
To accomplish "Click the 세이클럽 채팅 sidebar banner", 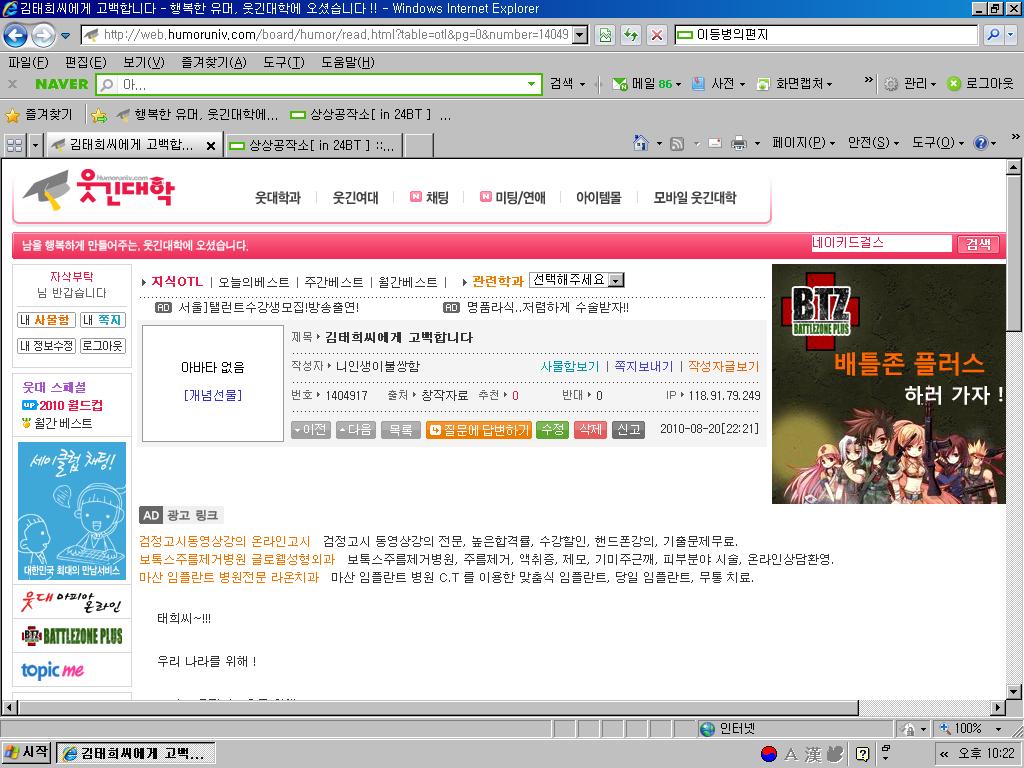I will [x=72, y=511].
